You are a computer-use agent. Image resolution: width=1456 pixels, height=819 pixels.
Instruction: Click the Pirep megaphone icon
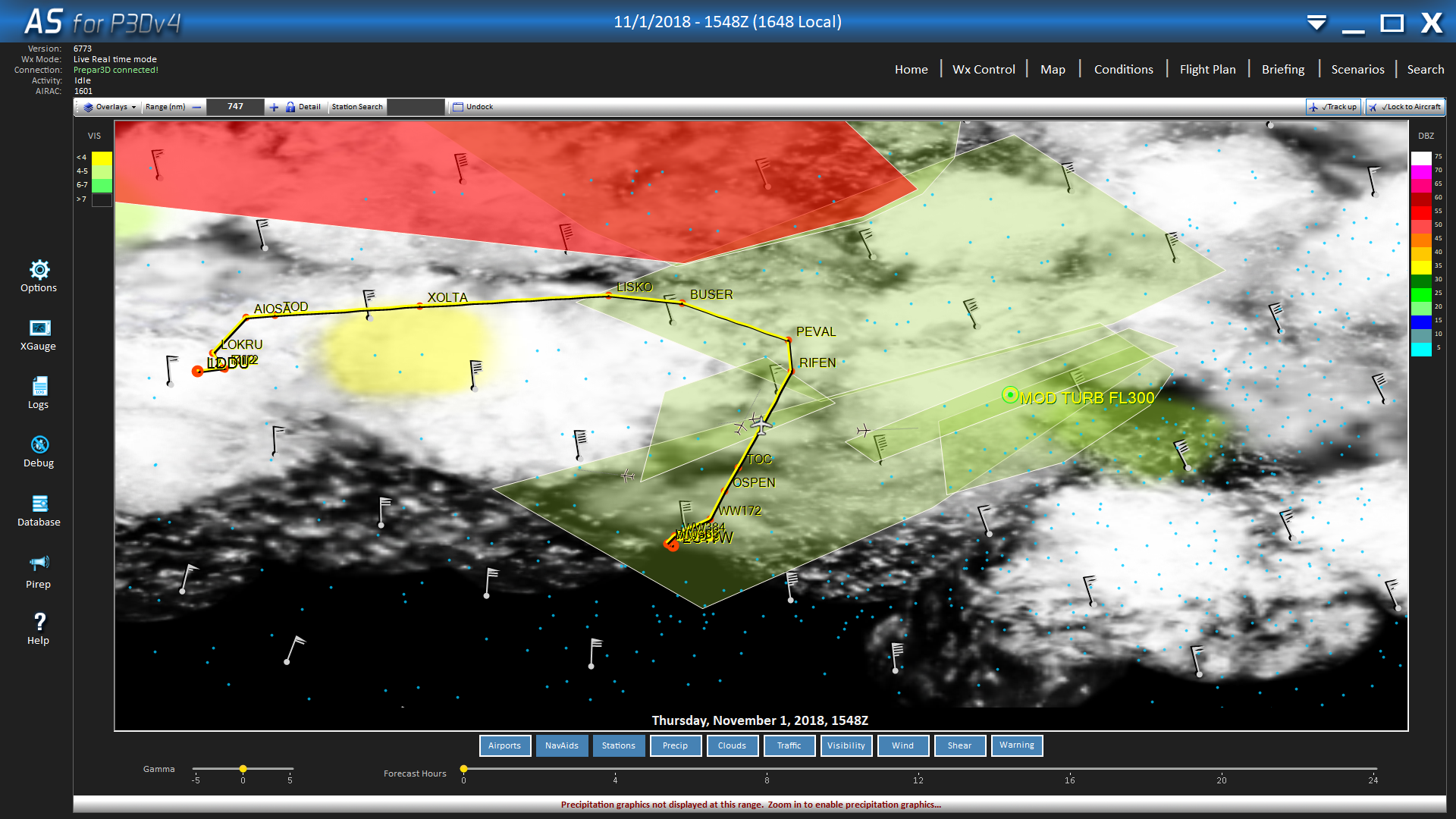[39, 563]
